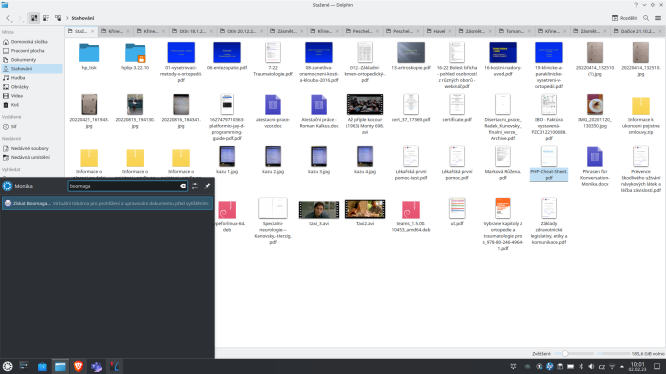This screenshot has height=374, width=666.
Task: Select atestacni-prace-vzor.doc document icon
Action: pyautogui.click(x=273, y=104)
